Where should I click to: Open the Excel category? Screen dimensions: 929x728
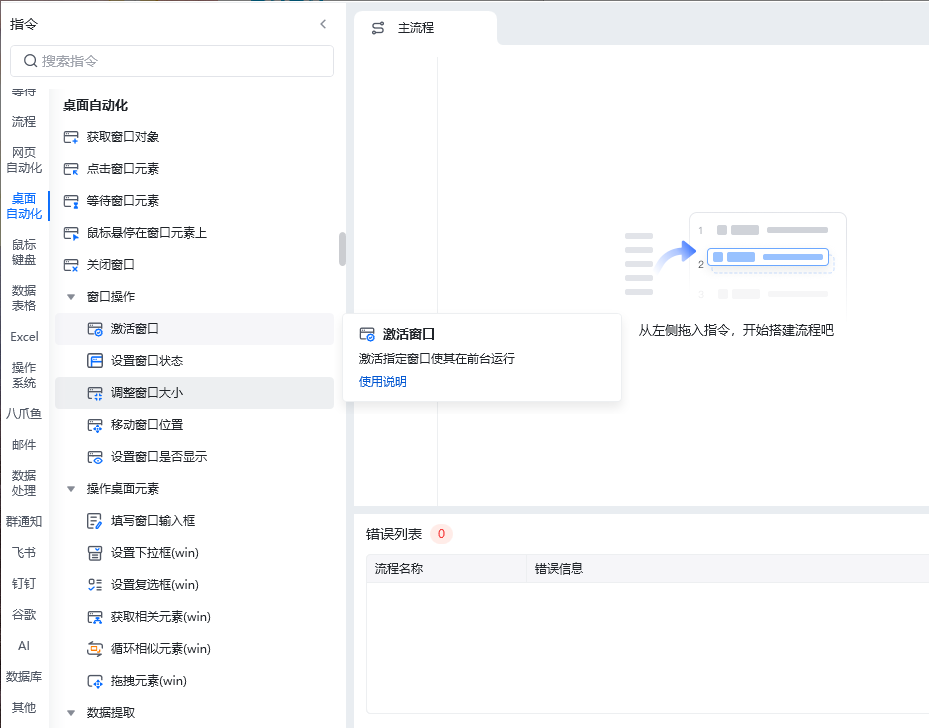click(24, 337)
